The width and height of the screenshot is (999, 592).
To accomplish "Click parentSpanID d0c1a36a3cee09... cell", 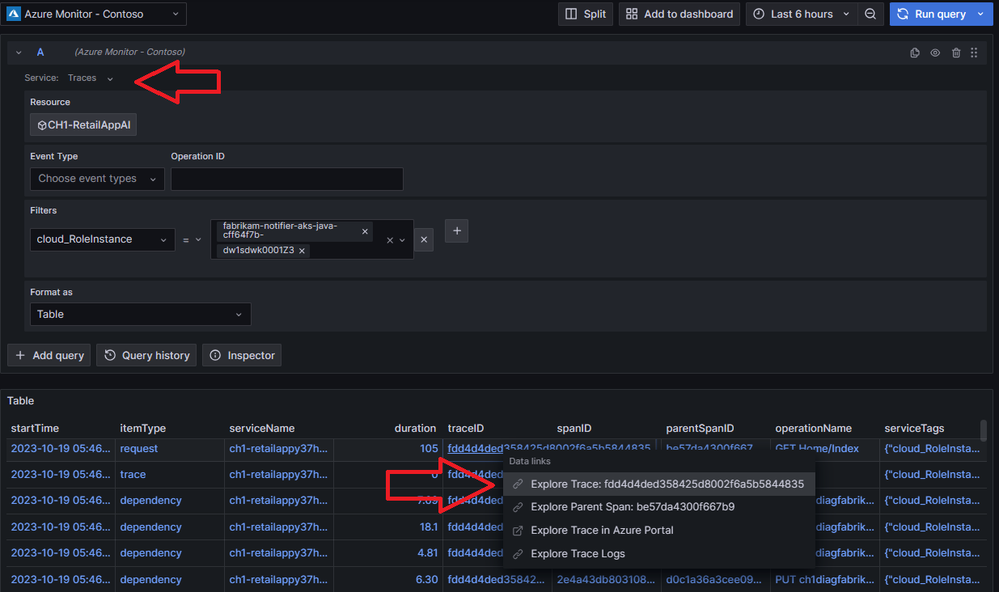I will pos(714,579).
